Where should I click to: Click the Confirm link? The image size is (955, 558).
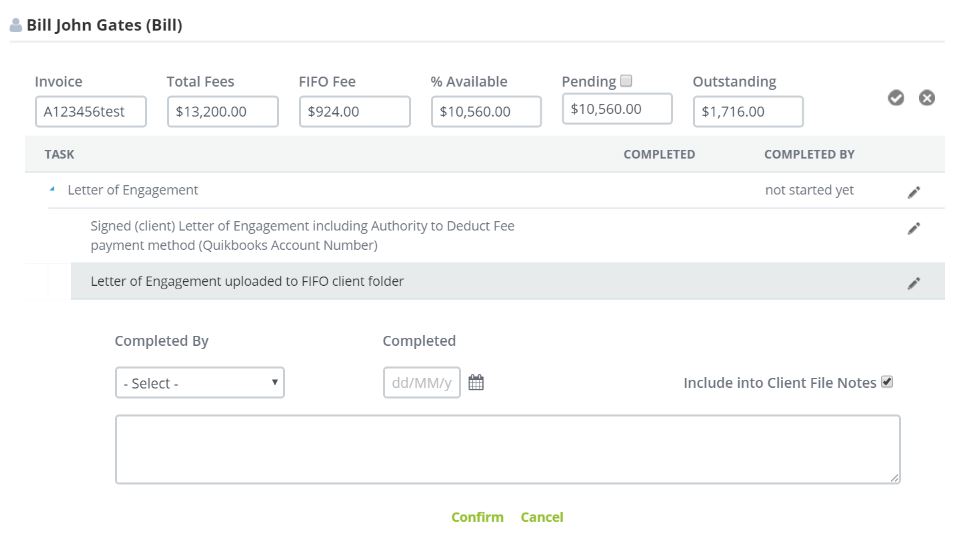[477, 517]
